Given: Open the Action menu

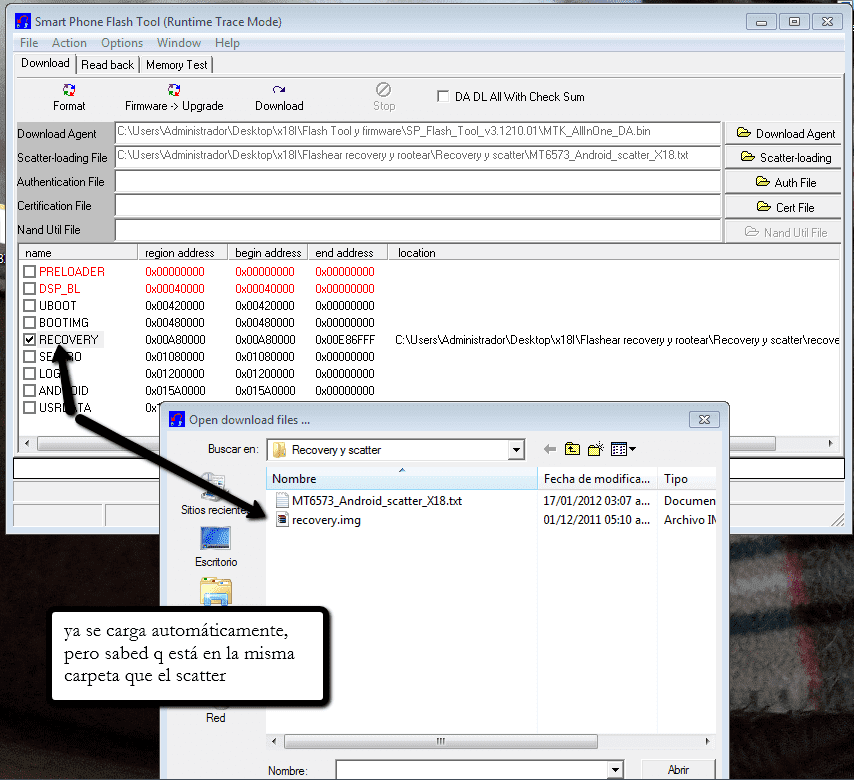Looking at the screenshot, I should [x=69, y=43].
